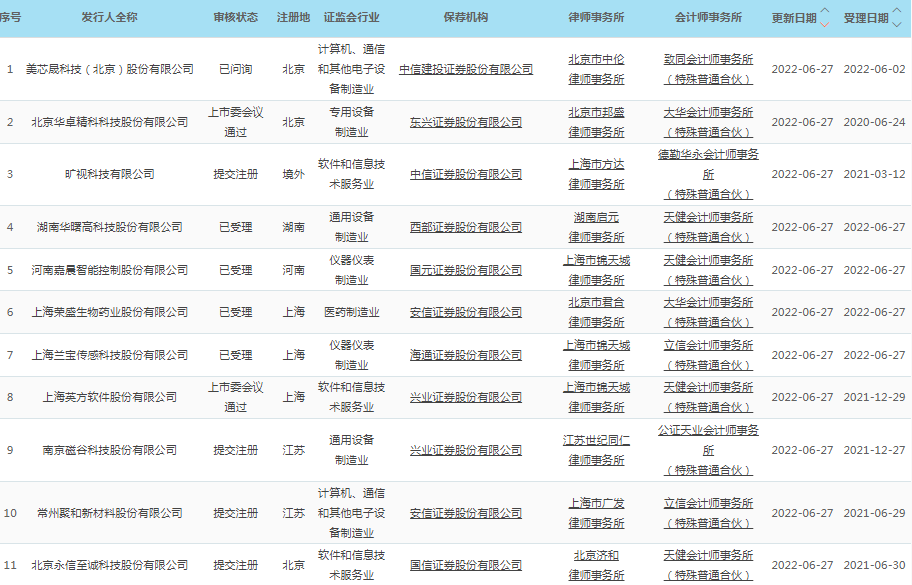Open 海通证券股份有限公司 sponsor link
This screenshot has height=585, width=912.
(x=466, y=355)
